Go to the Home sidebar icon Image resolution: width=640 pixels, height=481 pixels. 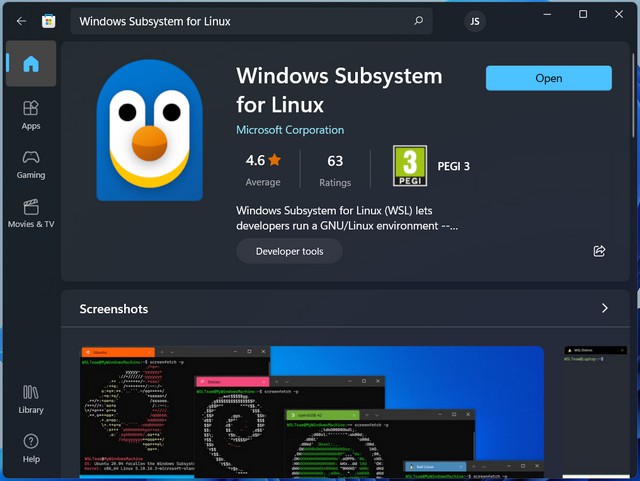31,65
